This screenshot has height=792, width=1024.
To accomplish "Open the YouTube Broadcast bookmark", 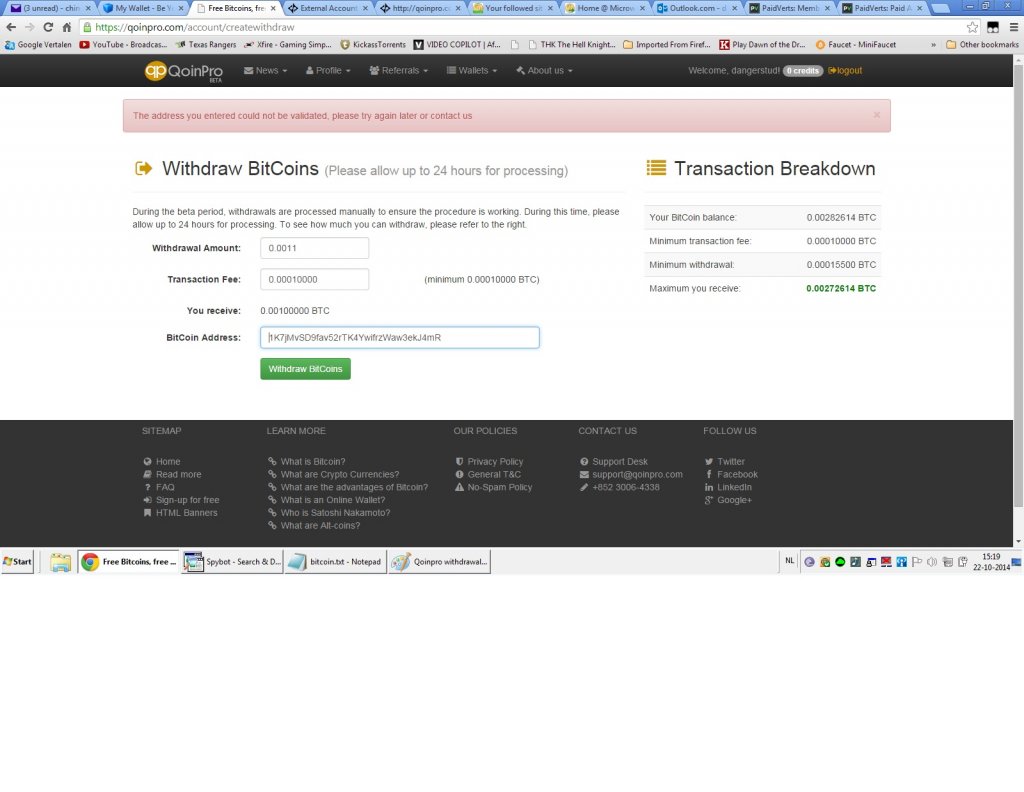I will 123,44.
